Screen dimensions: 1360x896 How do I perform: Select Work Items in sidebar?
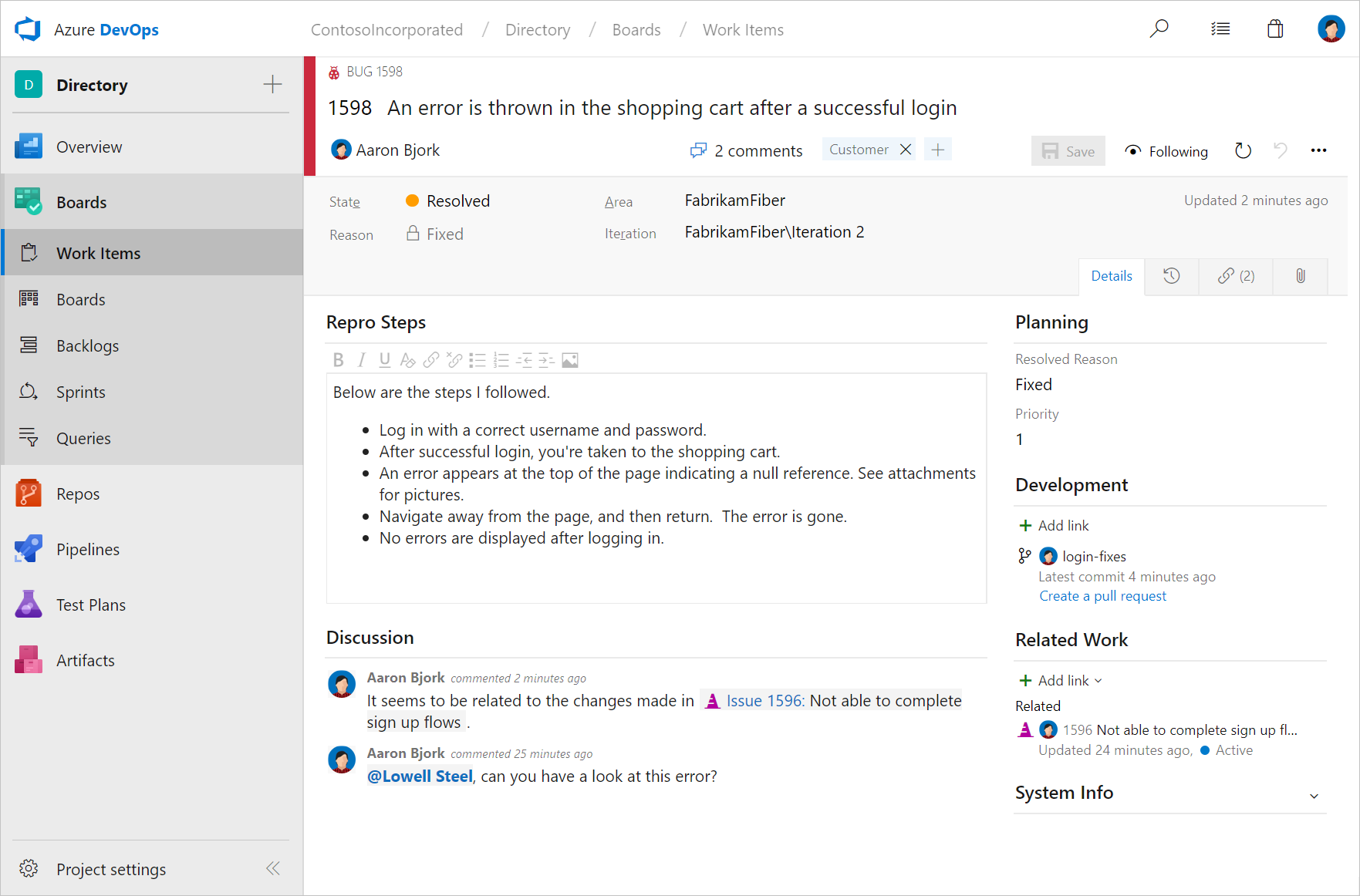pos(152,253)
